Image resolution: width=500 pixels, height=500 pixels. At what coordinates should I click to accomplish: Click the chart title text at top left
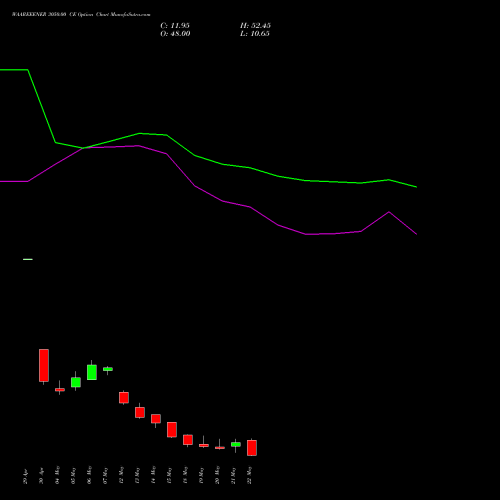(x=81, y=15)
